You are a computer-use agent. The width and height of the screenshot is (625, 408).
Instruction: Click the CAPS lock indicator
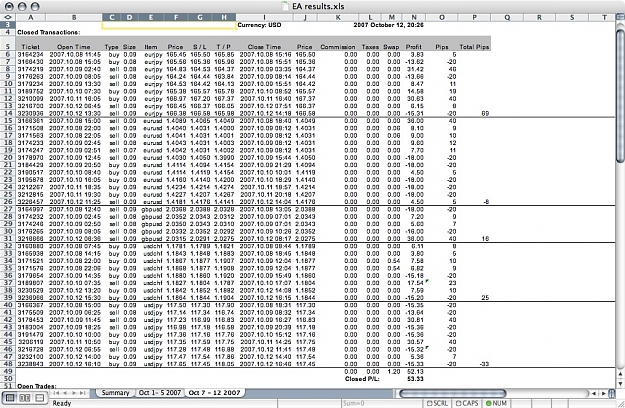(x=467, y=403)
